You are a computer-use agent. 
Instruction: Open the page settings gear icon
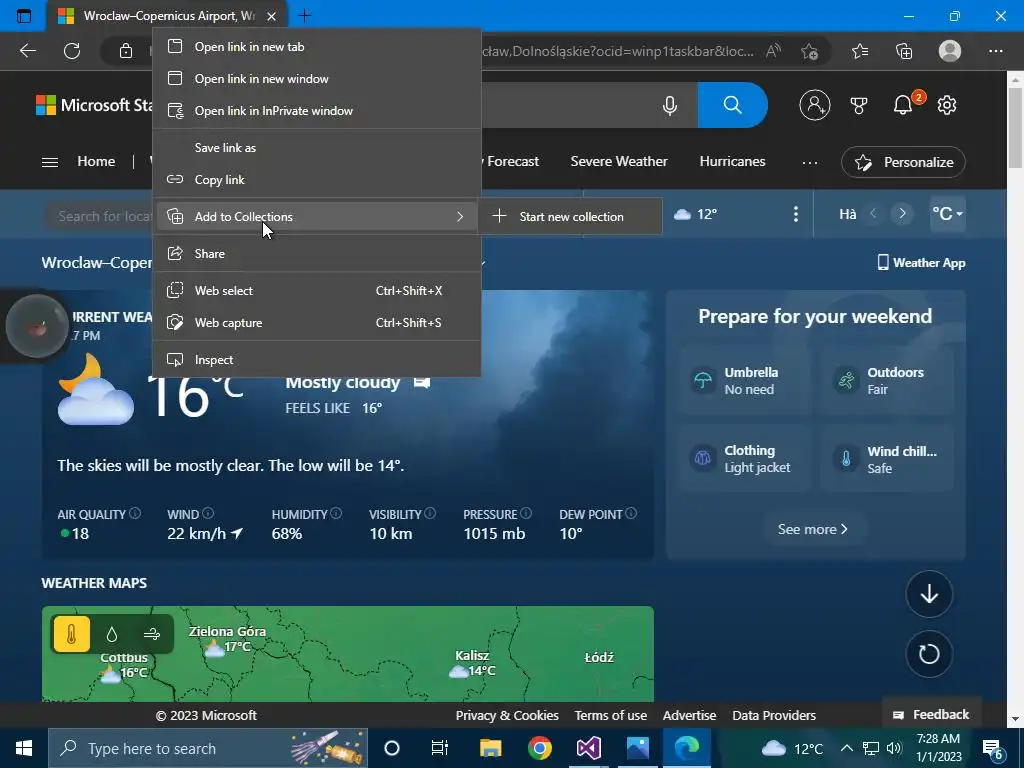[x=947, y=105]
